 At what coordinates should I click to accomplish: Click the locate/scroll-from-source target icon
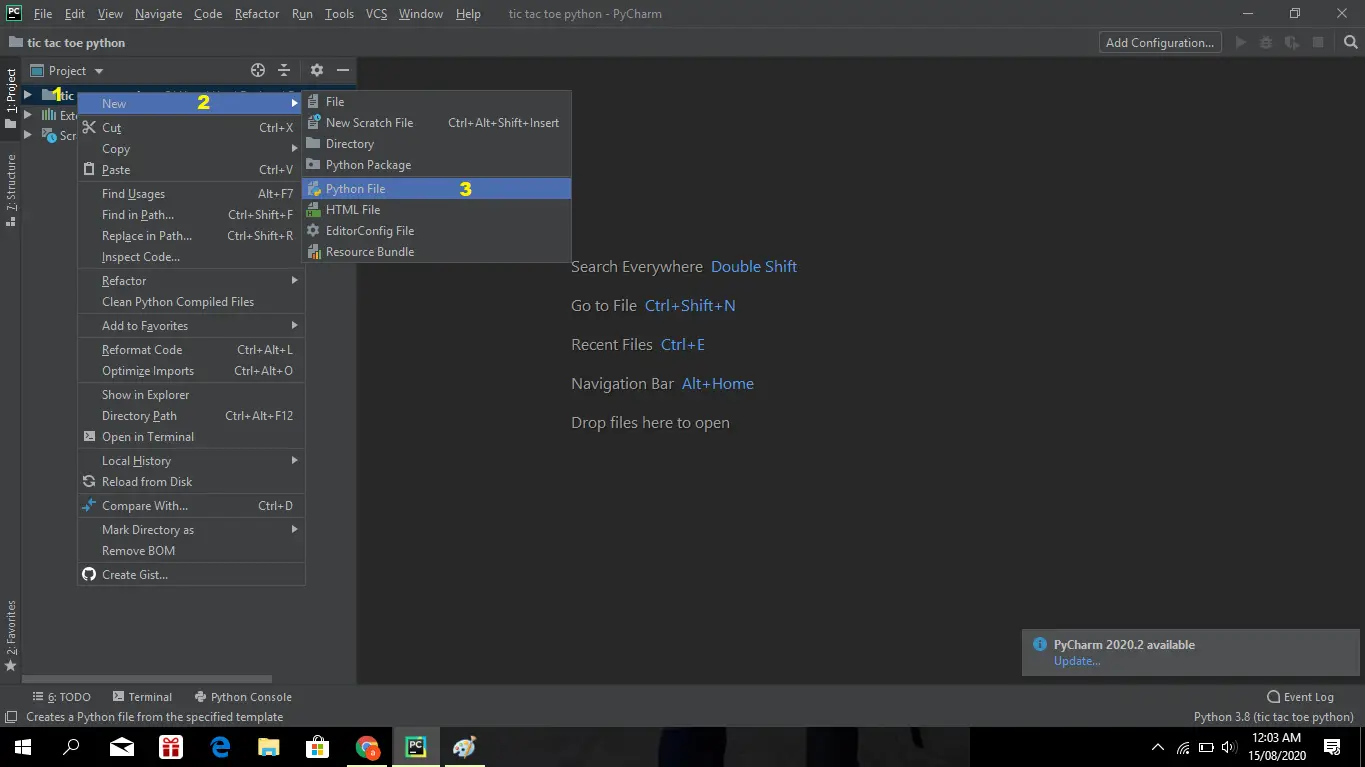pyautogui.click(x=258, y=70)
